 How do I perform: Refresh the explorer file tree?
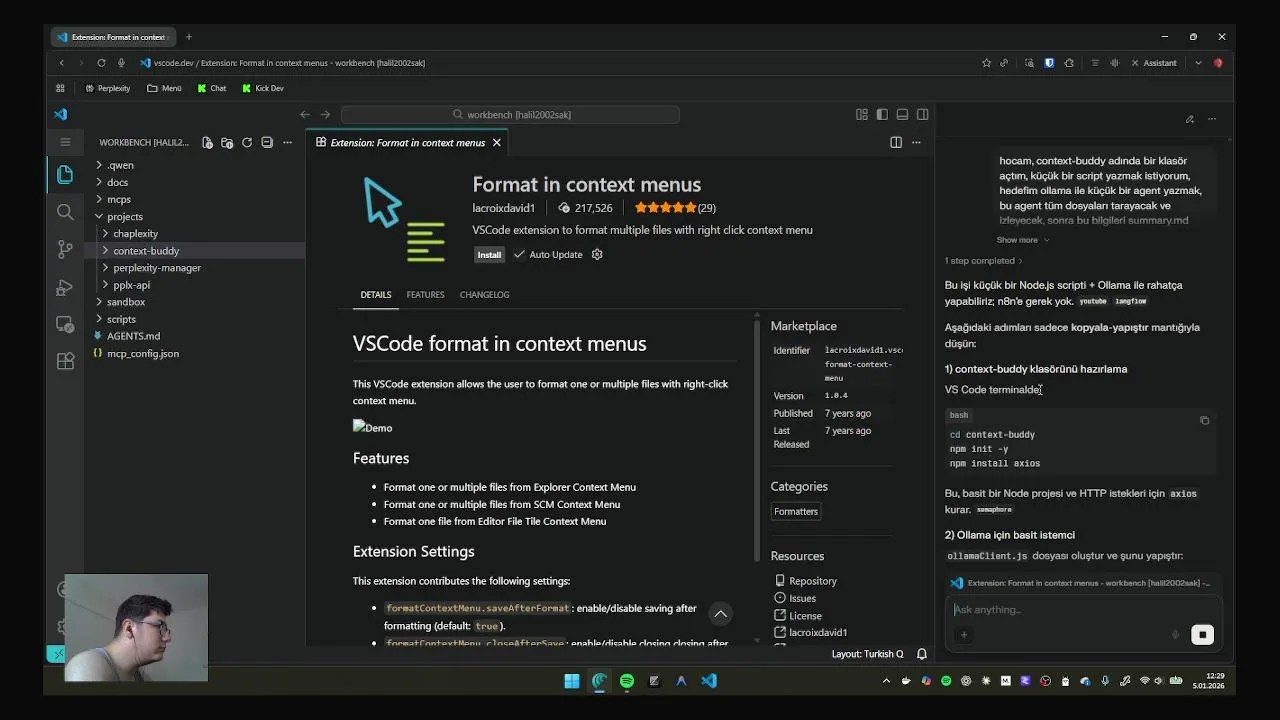(247, 142)
